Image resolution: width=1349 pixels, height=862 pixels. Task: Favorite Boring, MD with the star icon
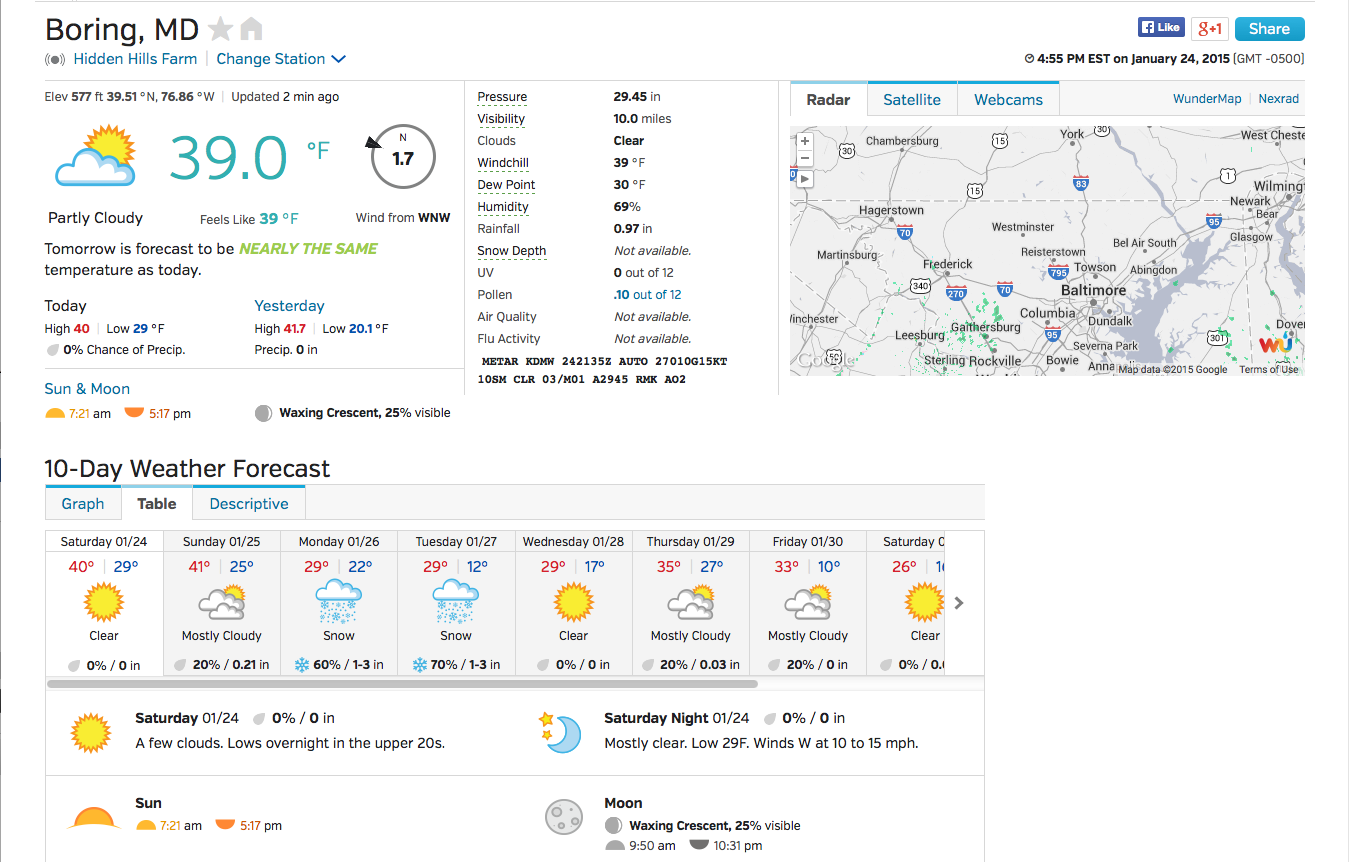pyautogui.click(x=220, y=28)
